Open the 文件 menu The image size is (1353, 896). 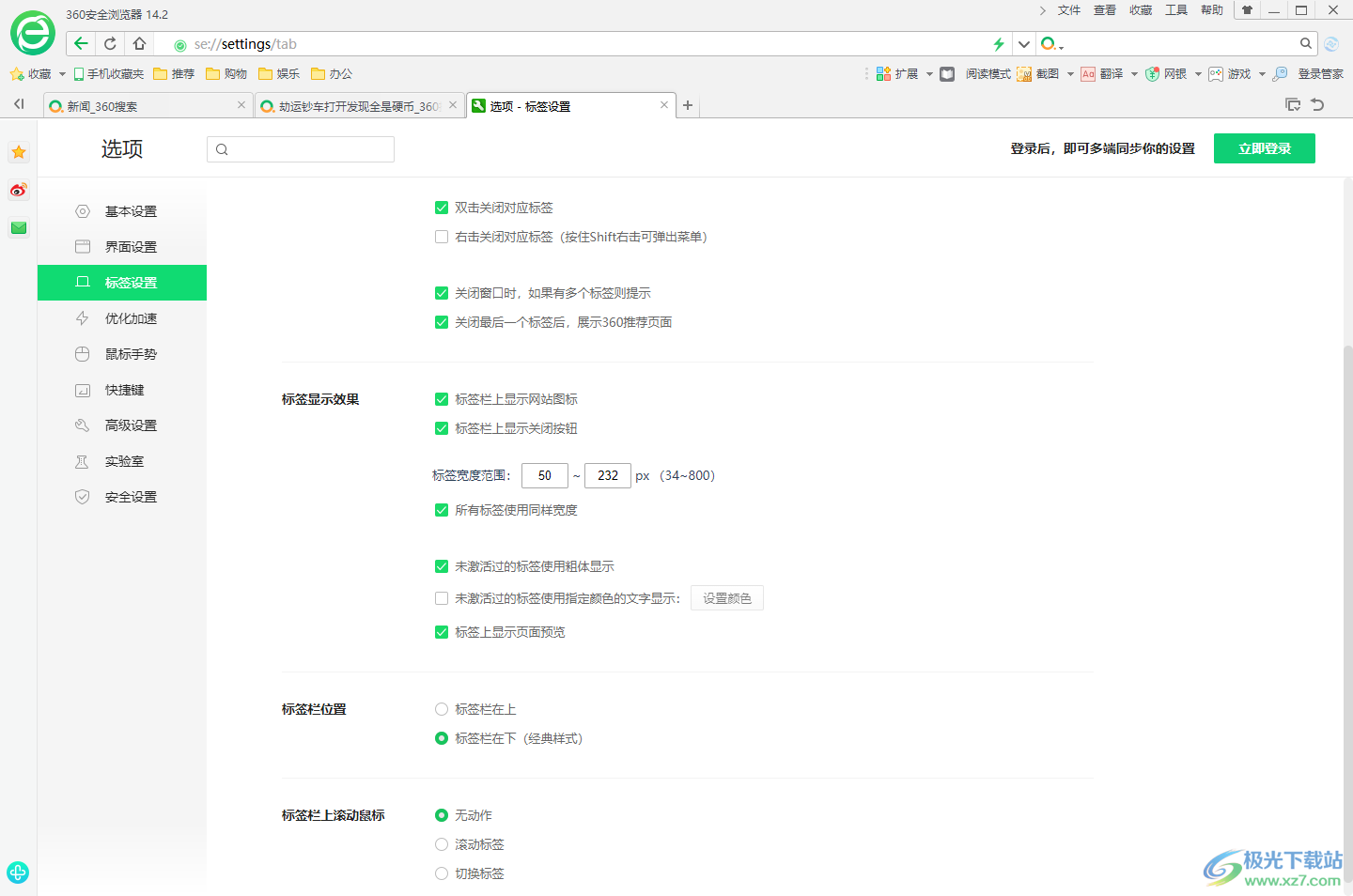tap(1069, 10)
